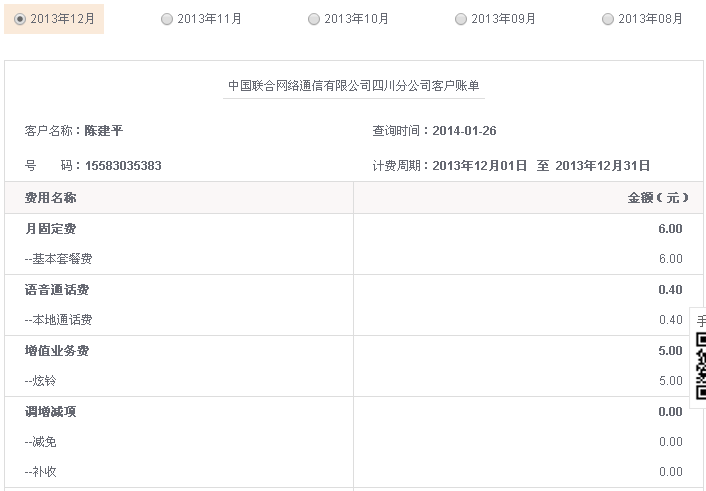Click the 减免 line item
The height and width of the screenshot is (491, 706).
(x=41, y=442)
